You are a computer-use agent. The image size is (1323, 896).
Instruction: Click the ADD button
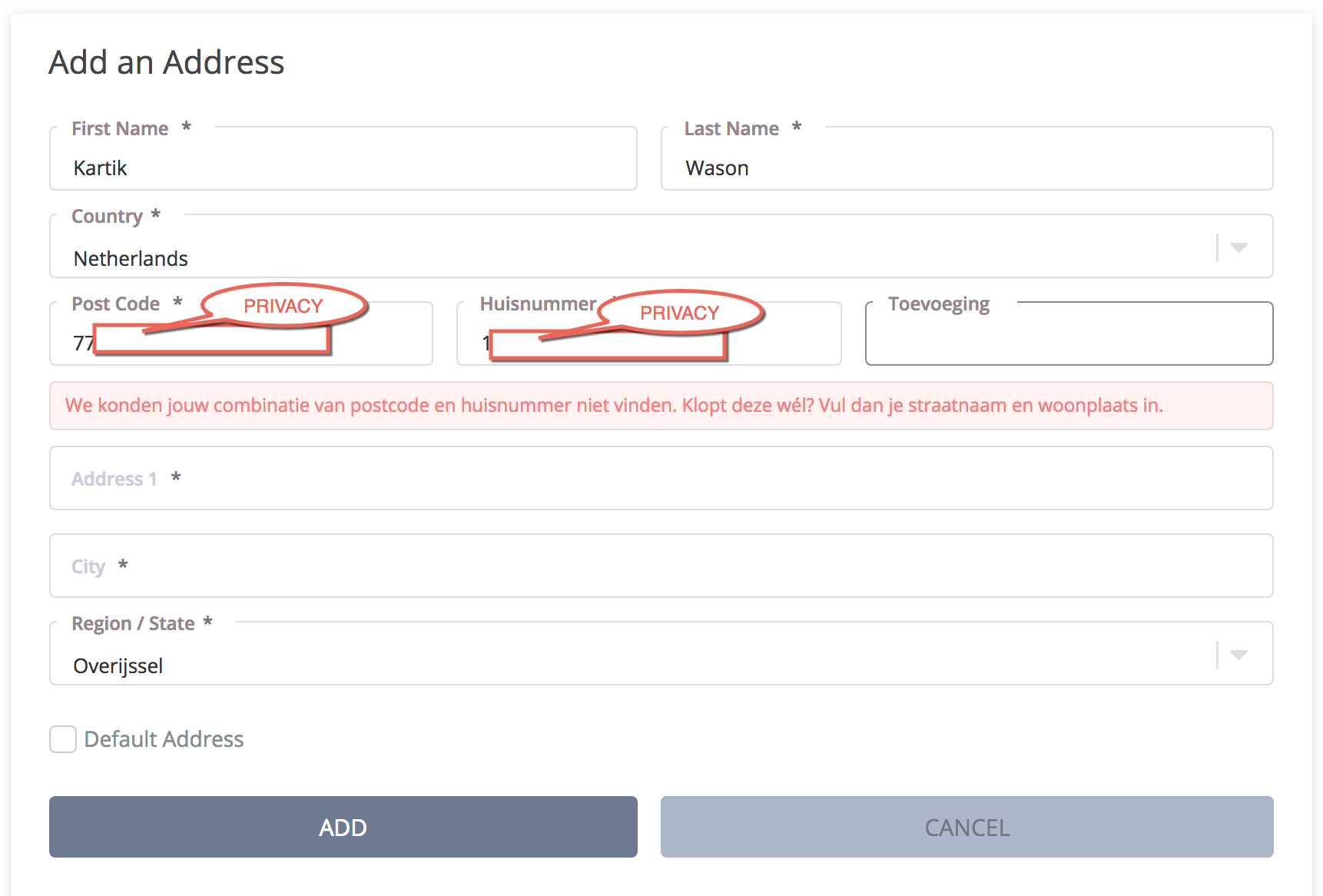point(343,827)
